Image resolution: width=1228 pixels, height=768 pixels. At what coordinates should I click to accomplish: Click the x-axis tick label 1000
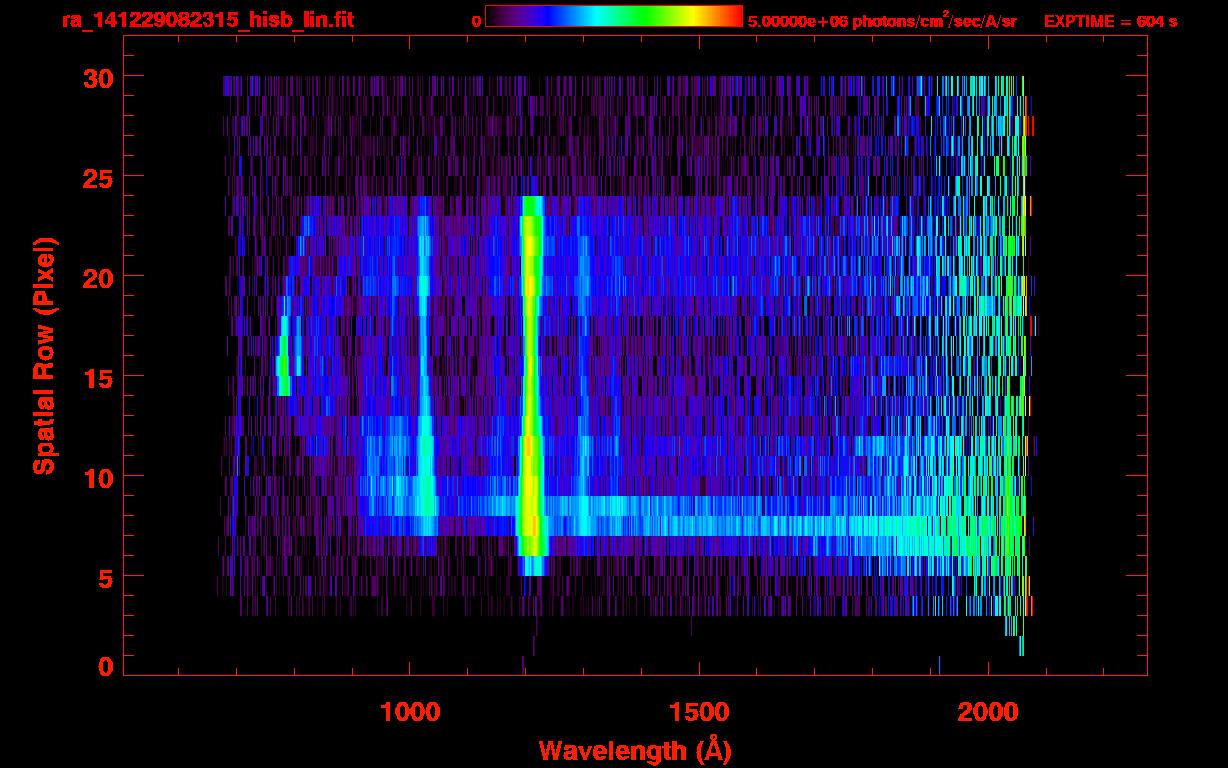410,712
